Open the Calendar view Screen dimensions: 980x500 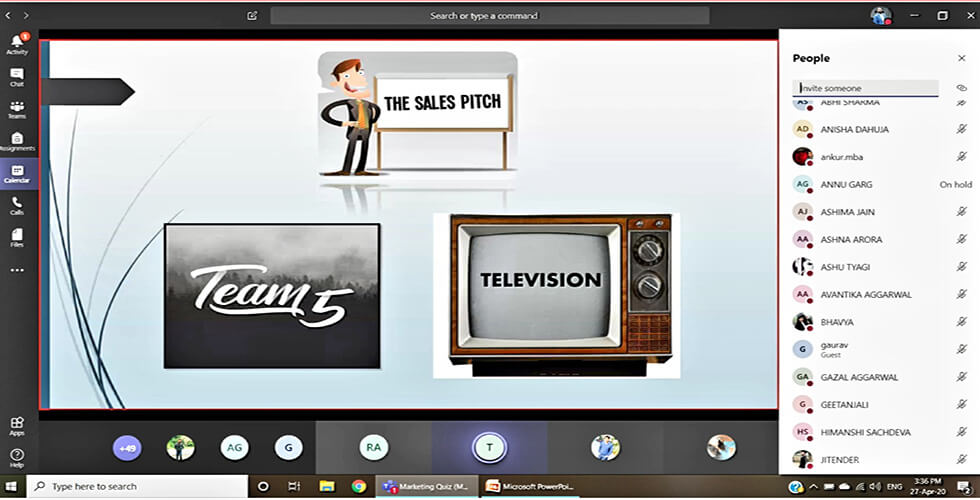coord(16,174)
